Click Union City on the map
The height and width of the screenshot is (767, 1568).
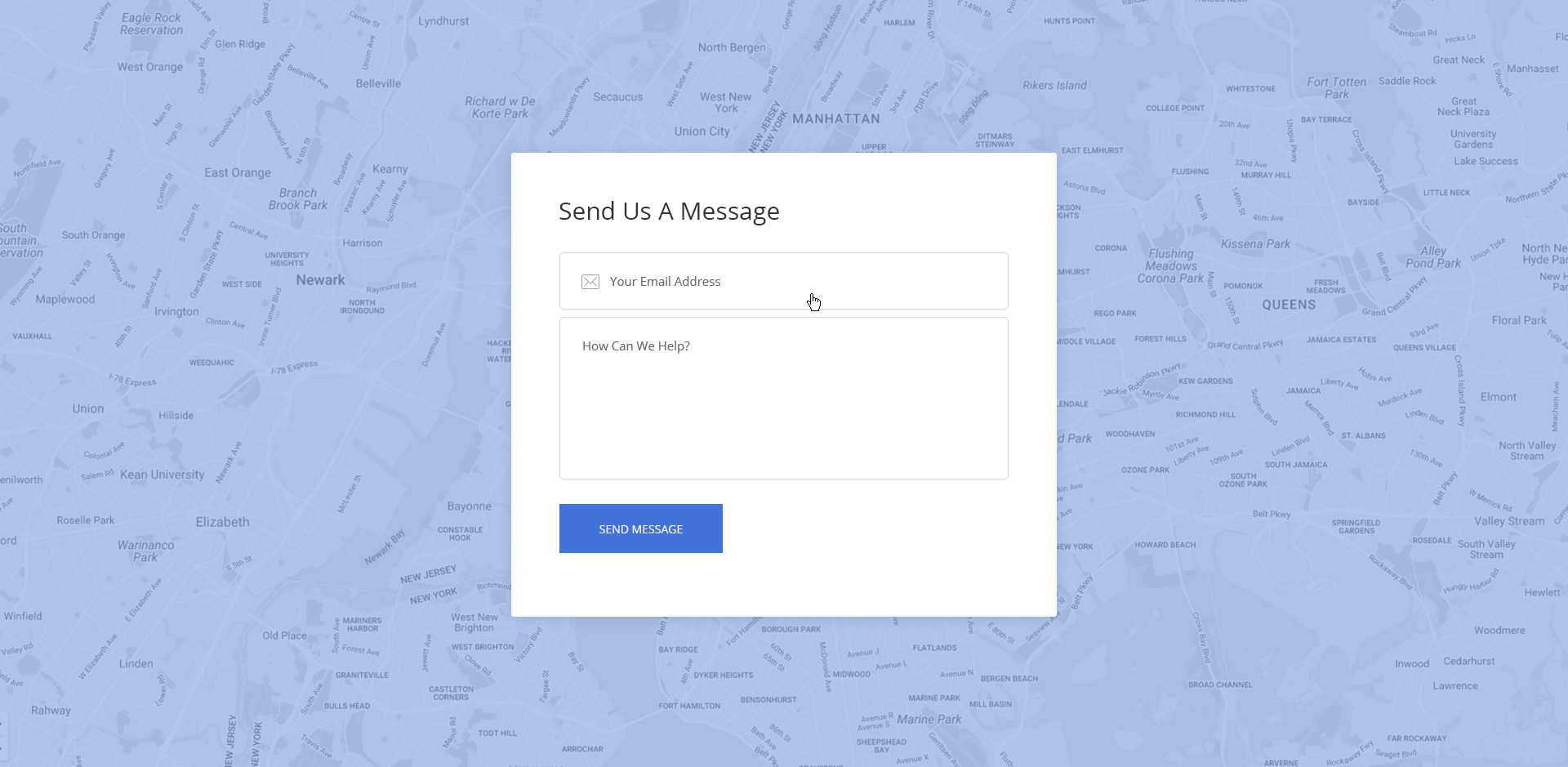click(701, 131)
